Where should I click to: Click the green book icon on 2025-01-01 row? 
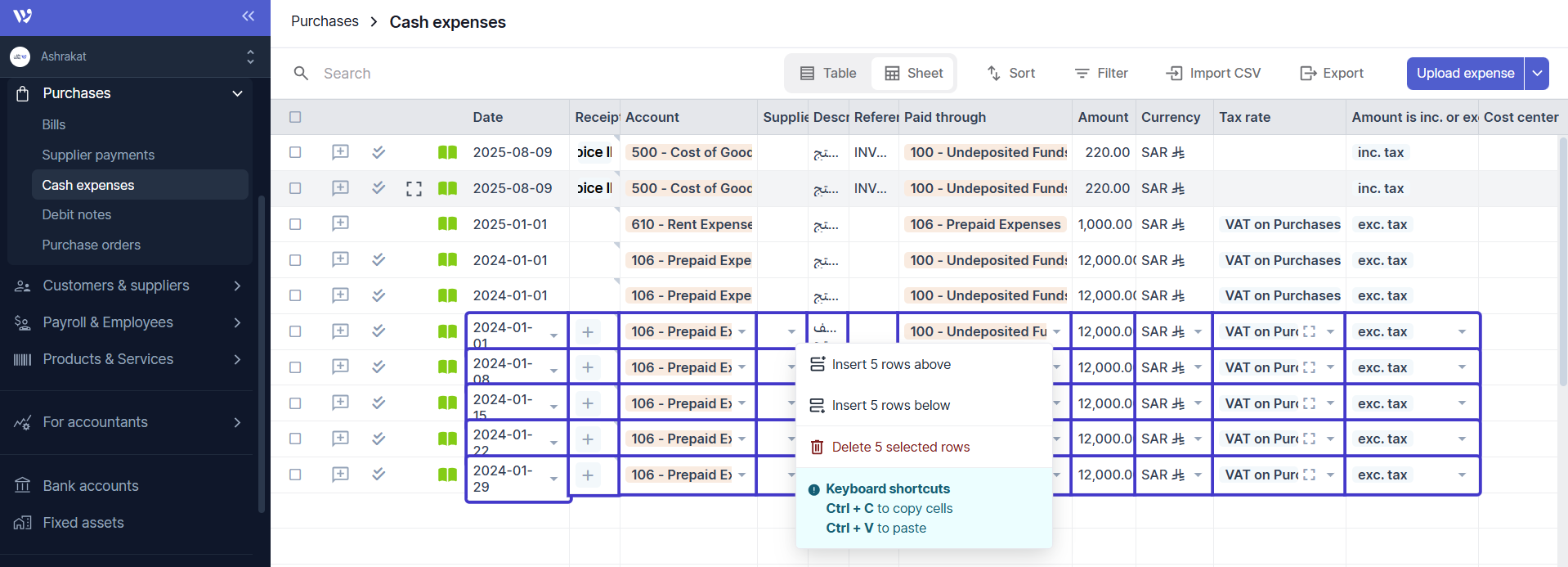pos(447,224)
